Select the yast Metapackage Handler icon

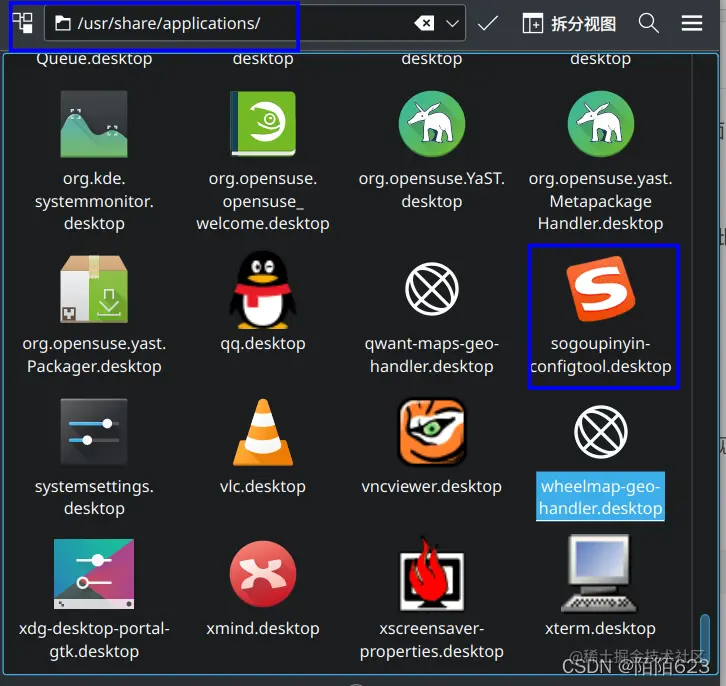601,124
